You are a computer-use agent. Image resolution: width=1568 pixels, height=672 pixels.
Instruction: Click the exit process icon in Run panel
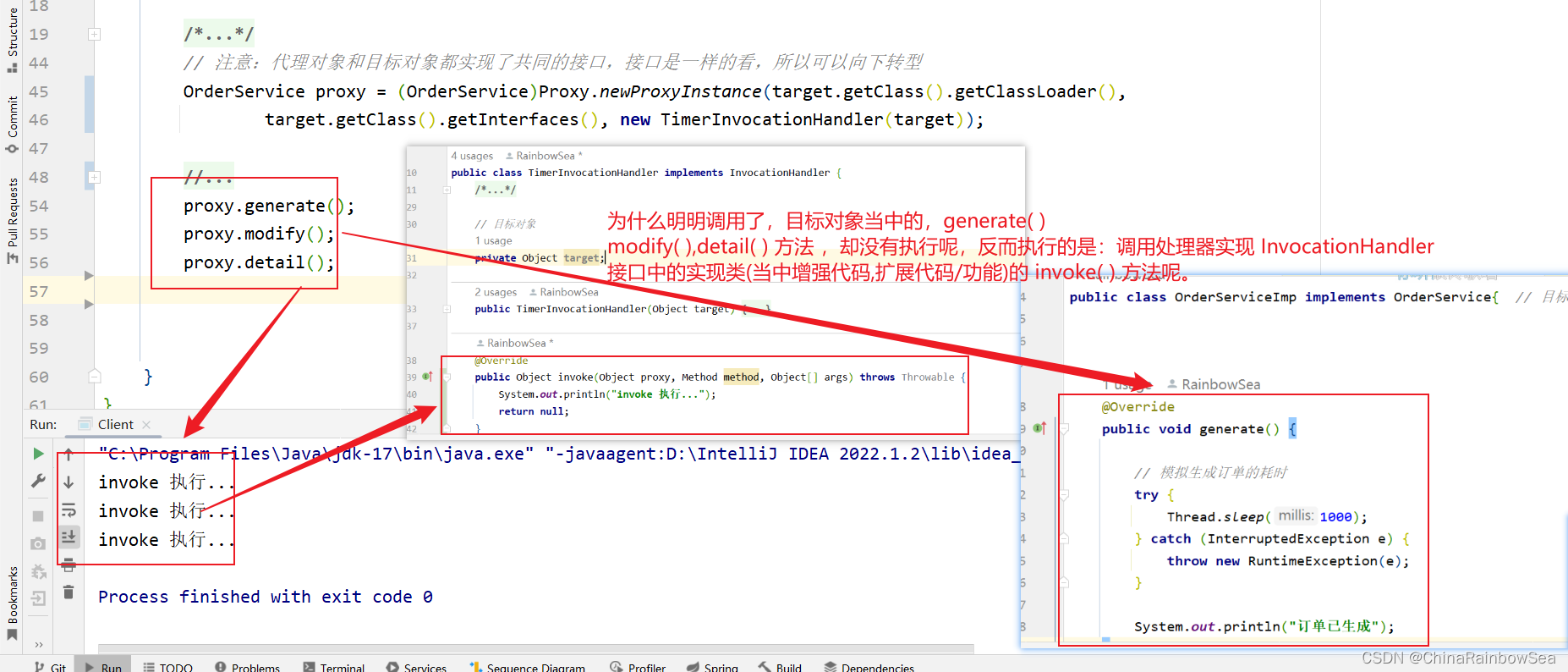pyautogui.click(x=38, y=599)
